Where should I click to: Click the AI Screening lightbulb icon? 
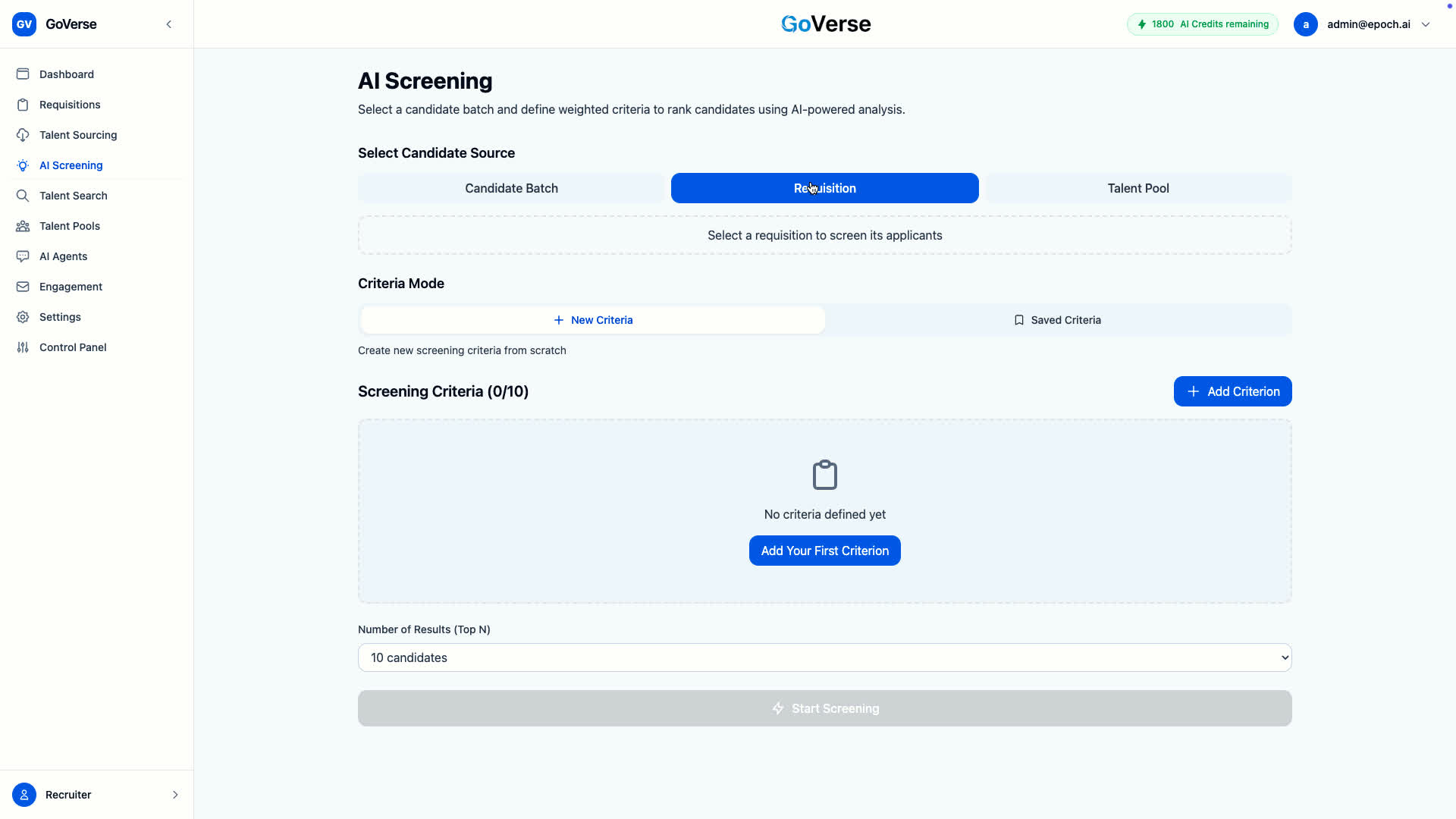click(23, 165)
